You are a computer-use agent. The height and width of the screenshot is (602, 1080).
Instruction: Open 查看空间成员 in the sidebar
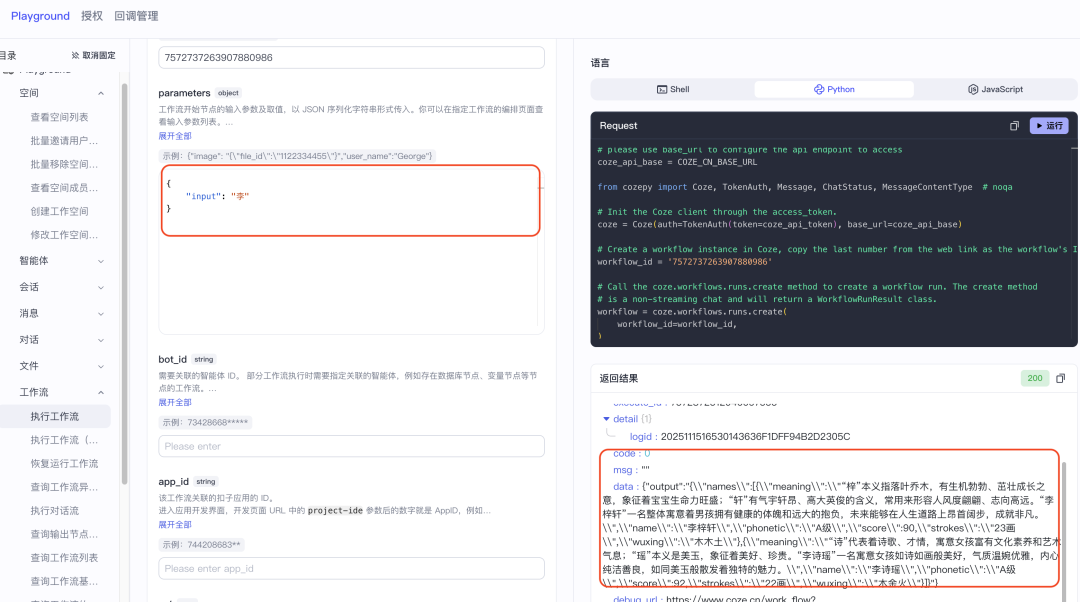point(64,187)
